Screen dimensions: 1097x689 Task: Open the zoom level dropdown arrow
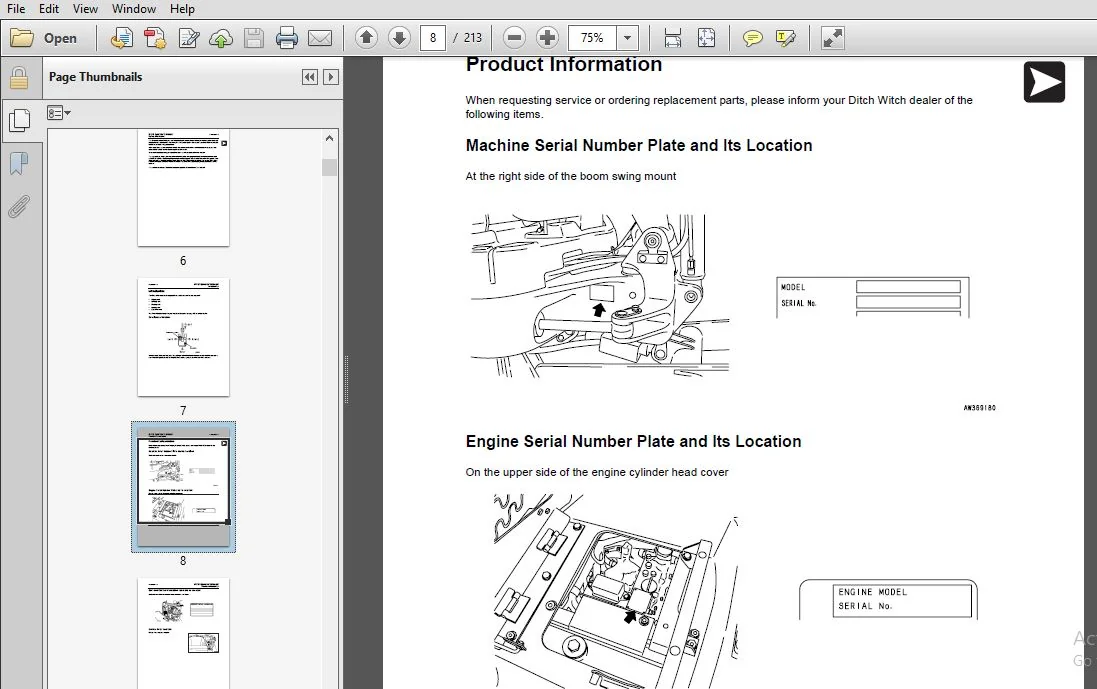click(628, 38)
